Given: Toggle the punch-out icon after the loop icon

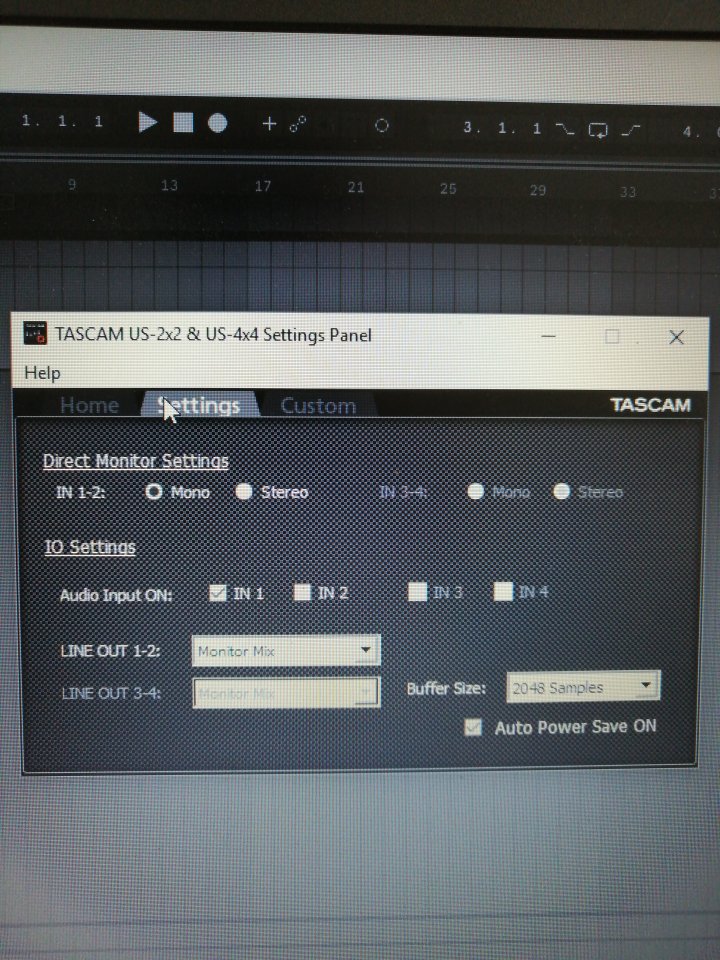Looking at the screenshot, I should pos(631,130).
